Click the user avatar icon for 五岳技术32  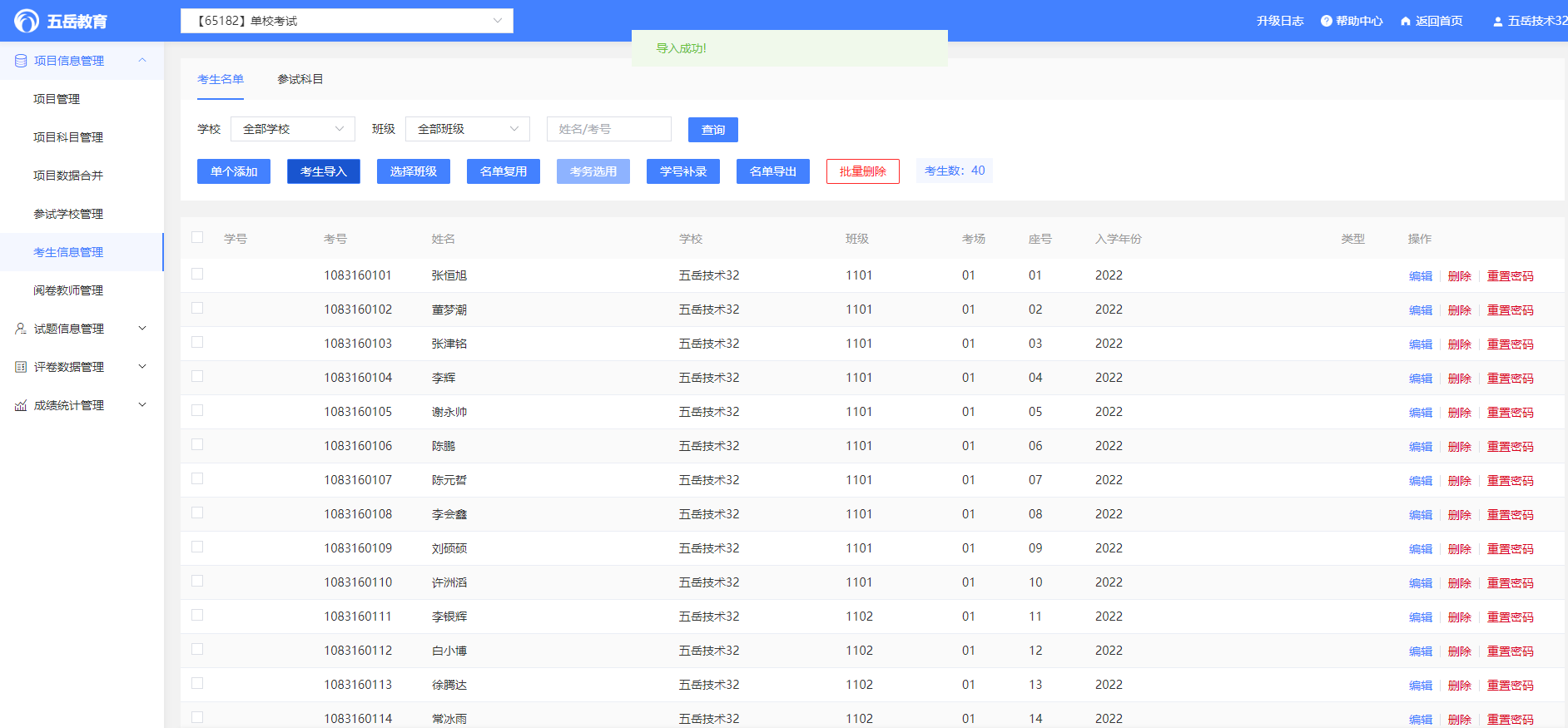pyautogui.click(x=1497, y=22)
